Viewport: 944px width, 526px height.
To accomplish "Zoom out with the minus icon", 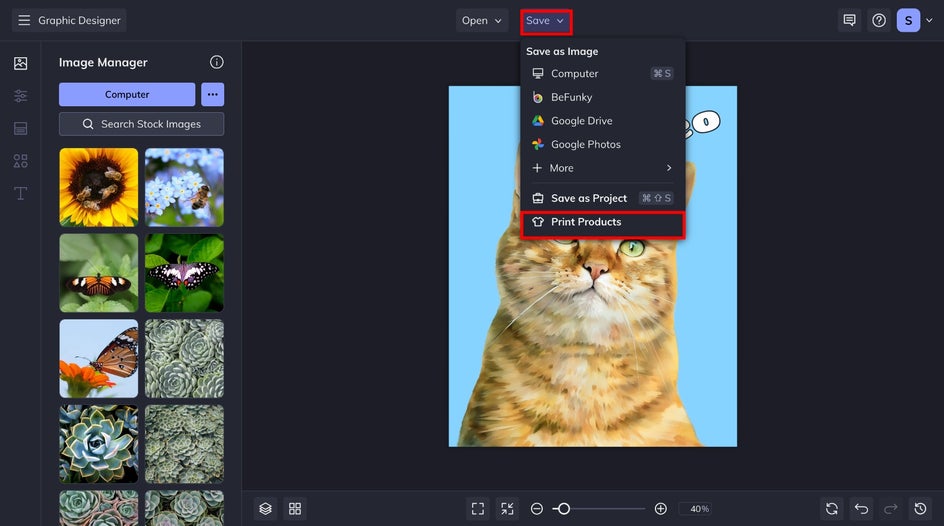I will [x=536, y=509].
